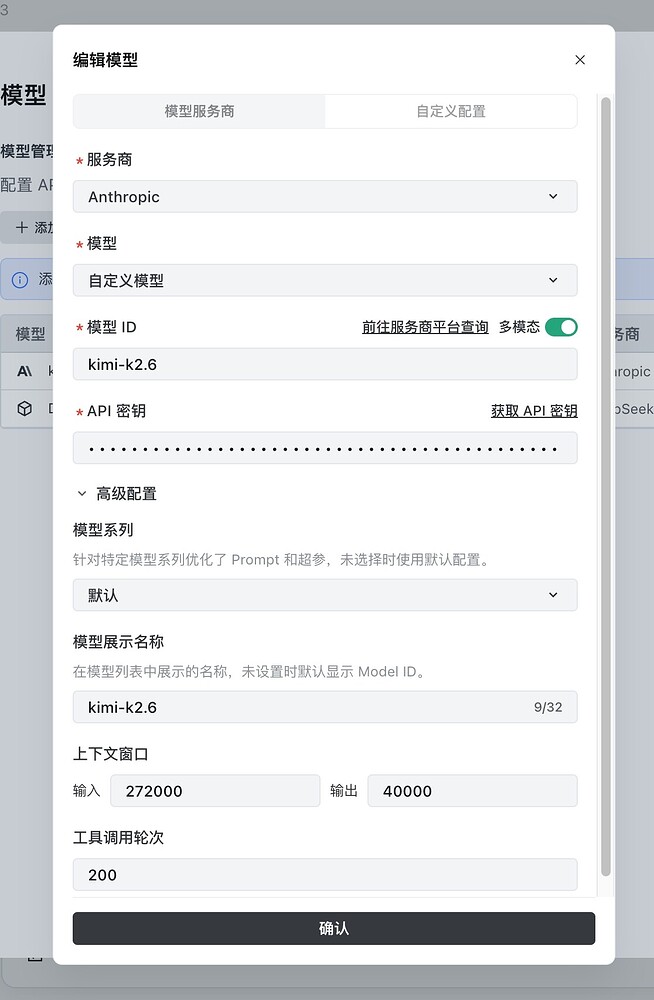
Task: Click the API 密钥 password field
Action: 325,448
